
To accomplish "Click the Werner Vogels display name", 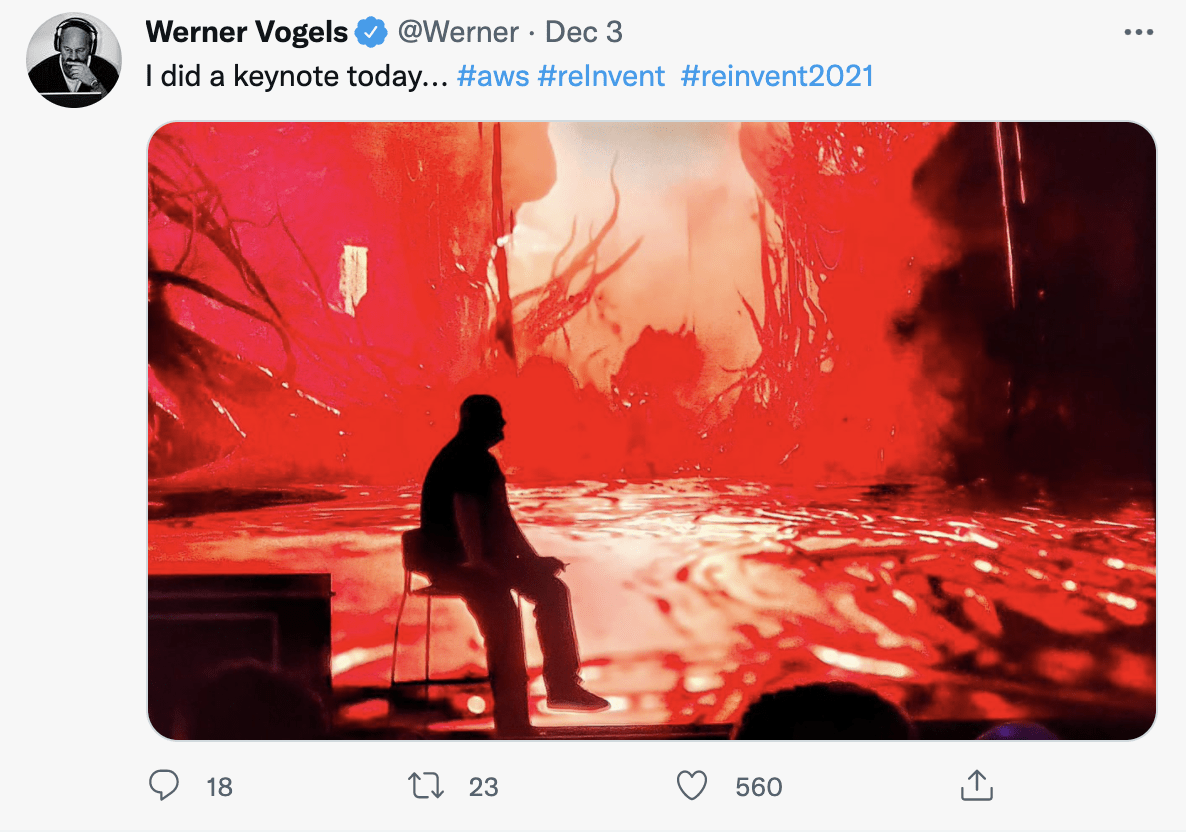I will [x=247, y=32].
